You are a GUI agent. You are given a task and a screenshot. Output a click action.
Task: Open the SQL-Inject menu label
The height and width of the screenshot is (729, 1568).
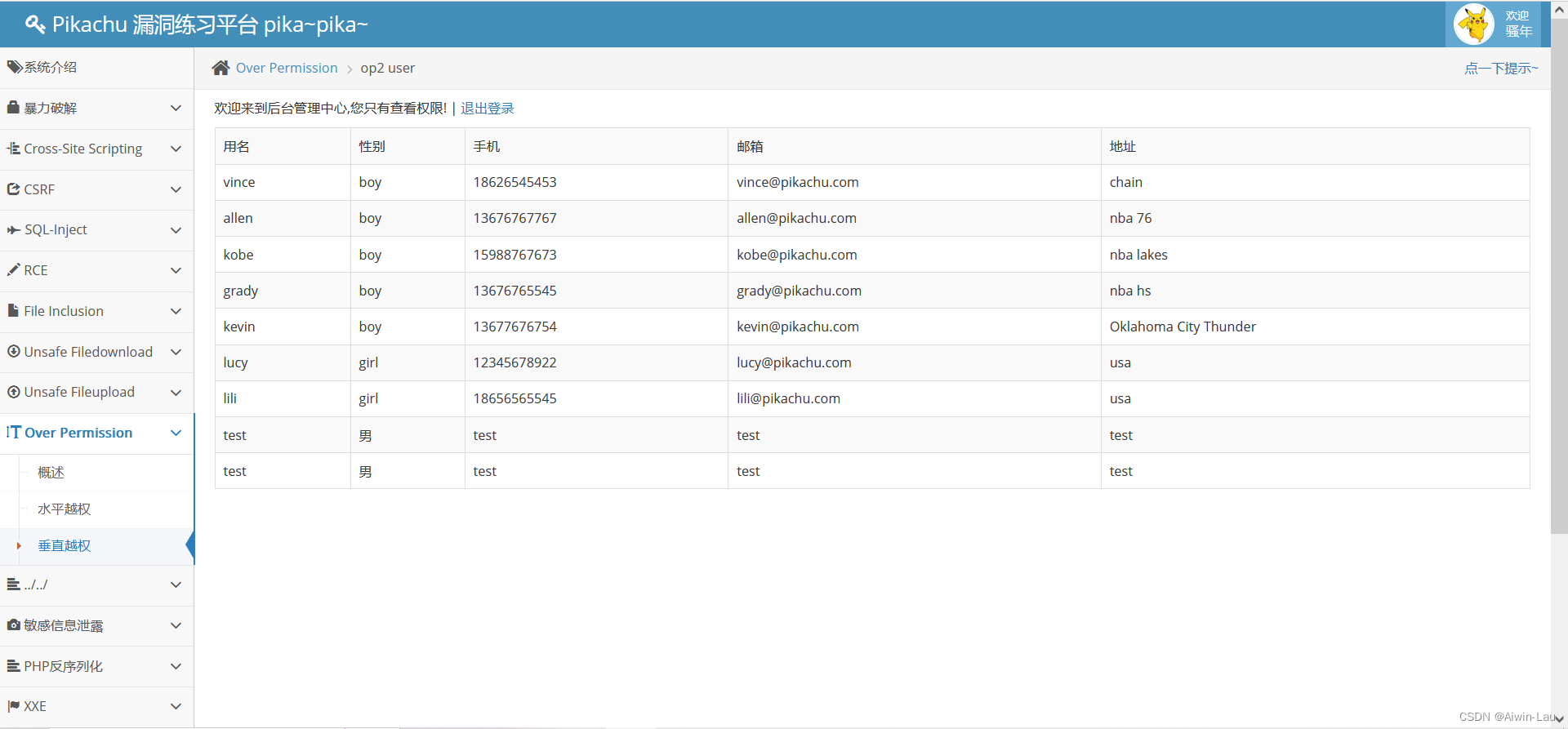tap(56, 230)
